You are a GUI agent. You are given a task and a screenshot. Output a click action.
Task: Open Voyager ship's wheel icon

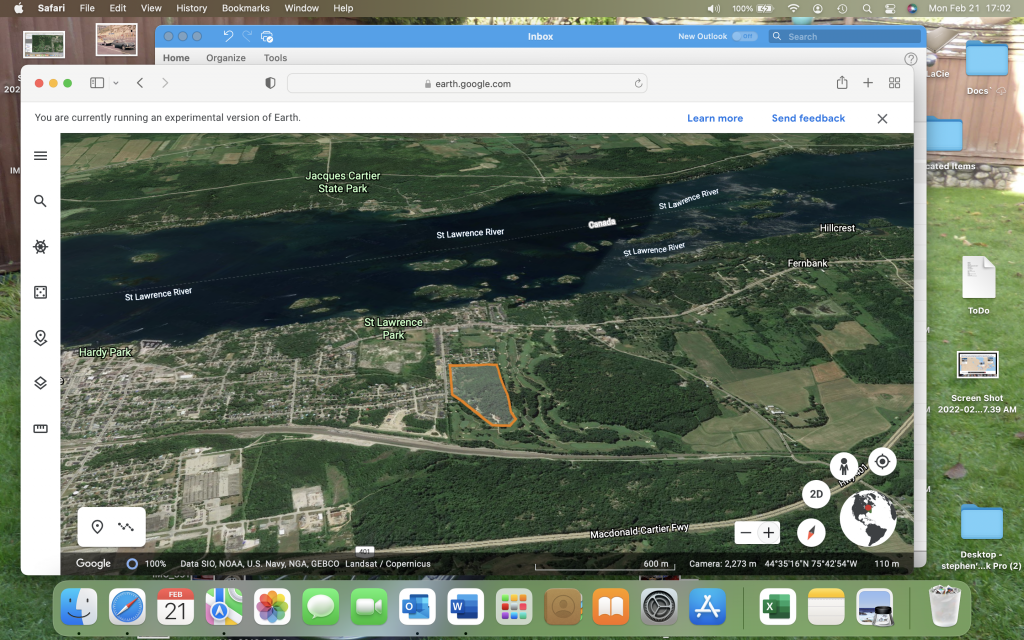pyautogui.click(x=40, y=247)
